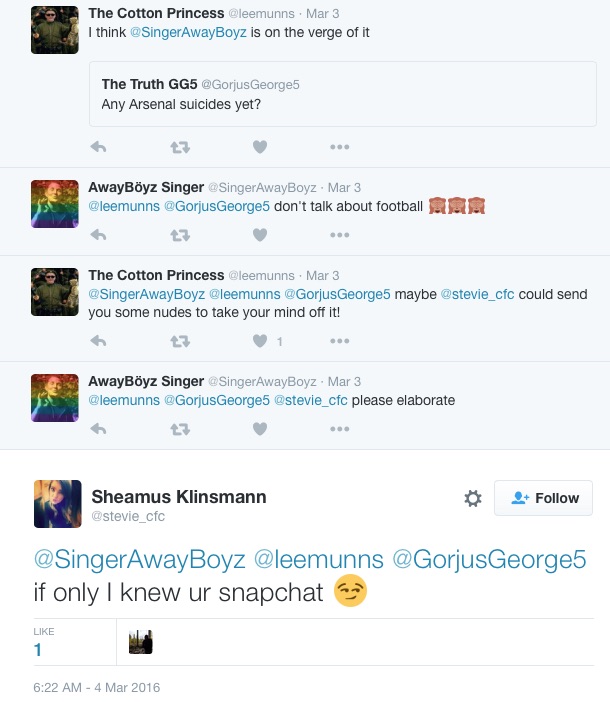Viewport: 610px width, 702px height.
Task: Open more options on 'don't talk about football' tweet
Action: click(340, 235)
